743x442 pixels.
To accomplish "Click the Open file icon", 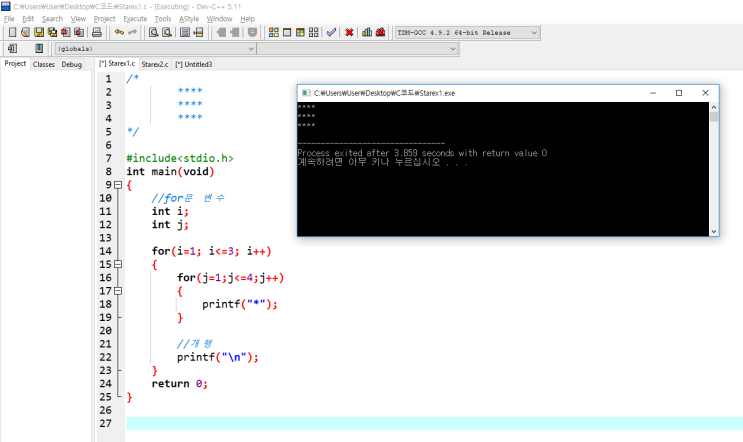I will tap(26, 32).
